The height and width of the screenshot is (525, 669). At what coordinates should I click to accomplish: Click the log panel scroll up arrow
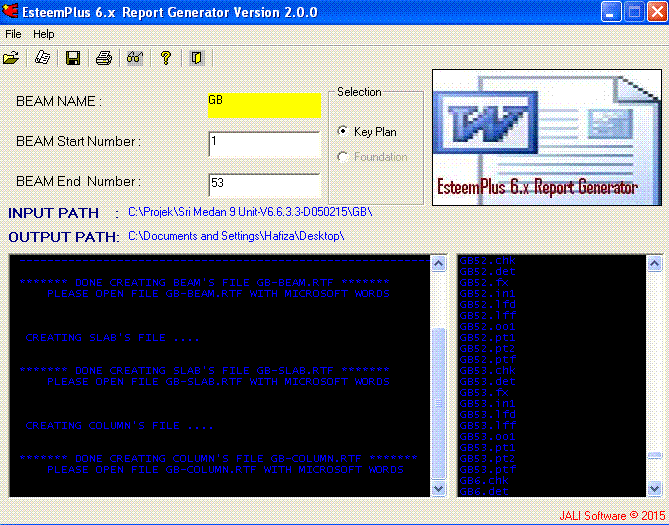tap(439, 263)
